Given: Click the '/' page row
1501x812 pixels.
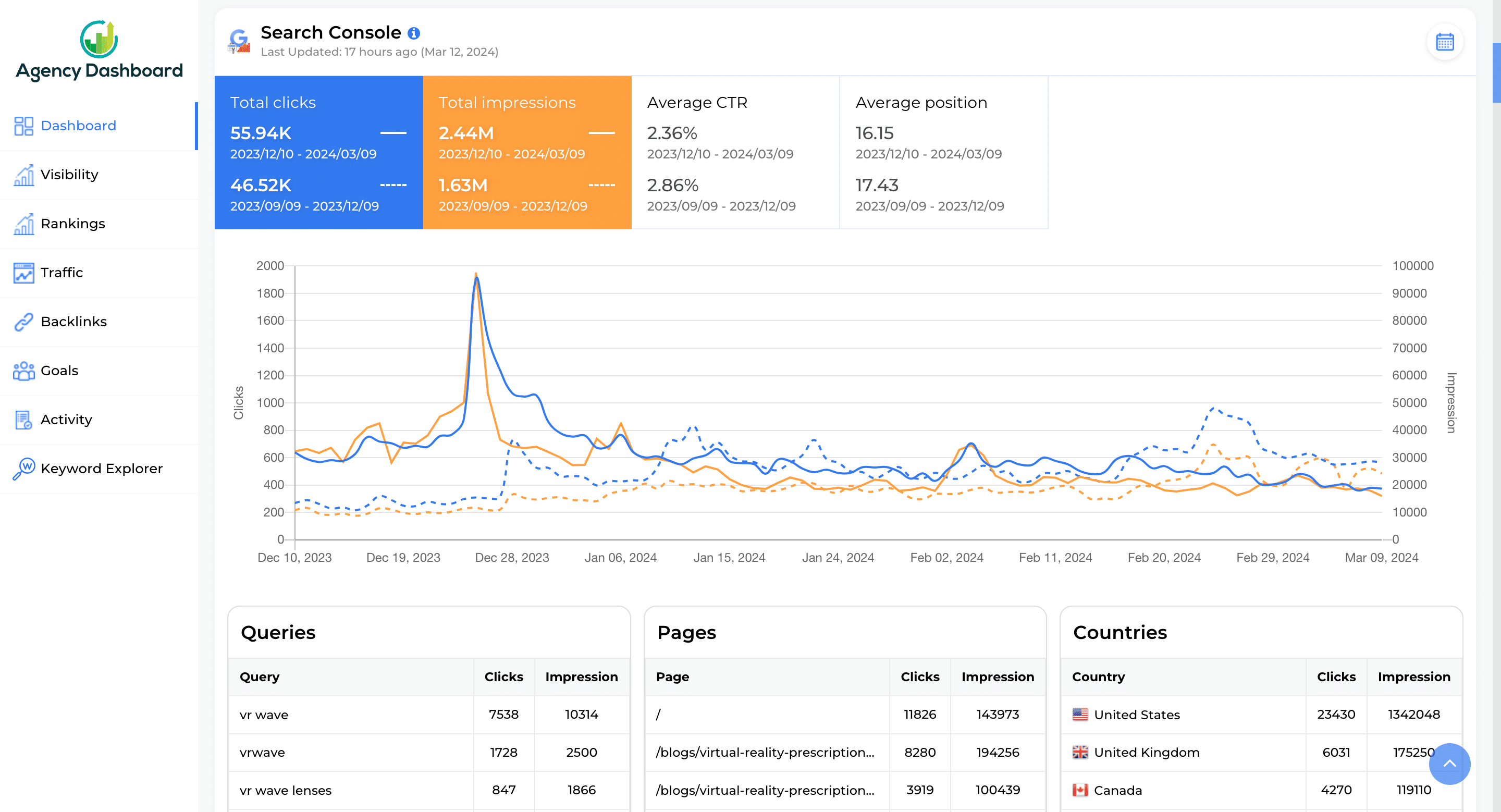Looking at the screenshot, I should (845, 715).
